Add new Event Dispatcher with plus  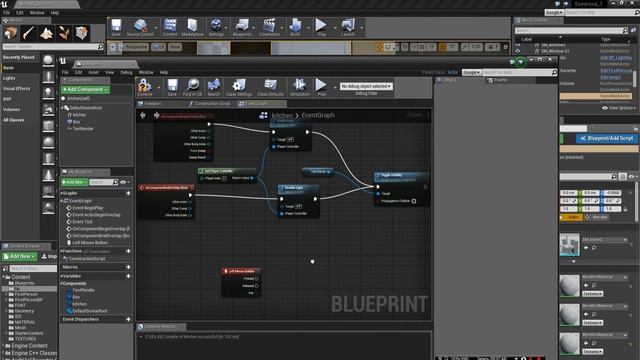coord(128,319)
